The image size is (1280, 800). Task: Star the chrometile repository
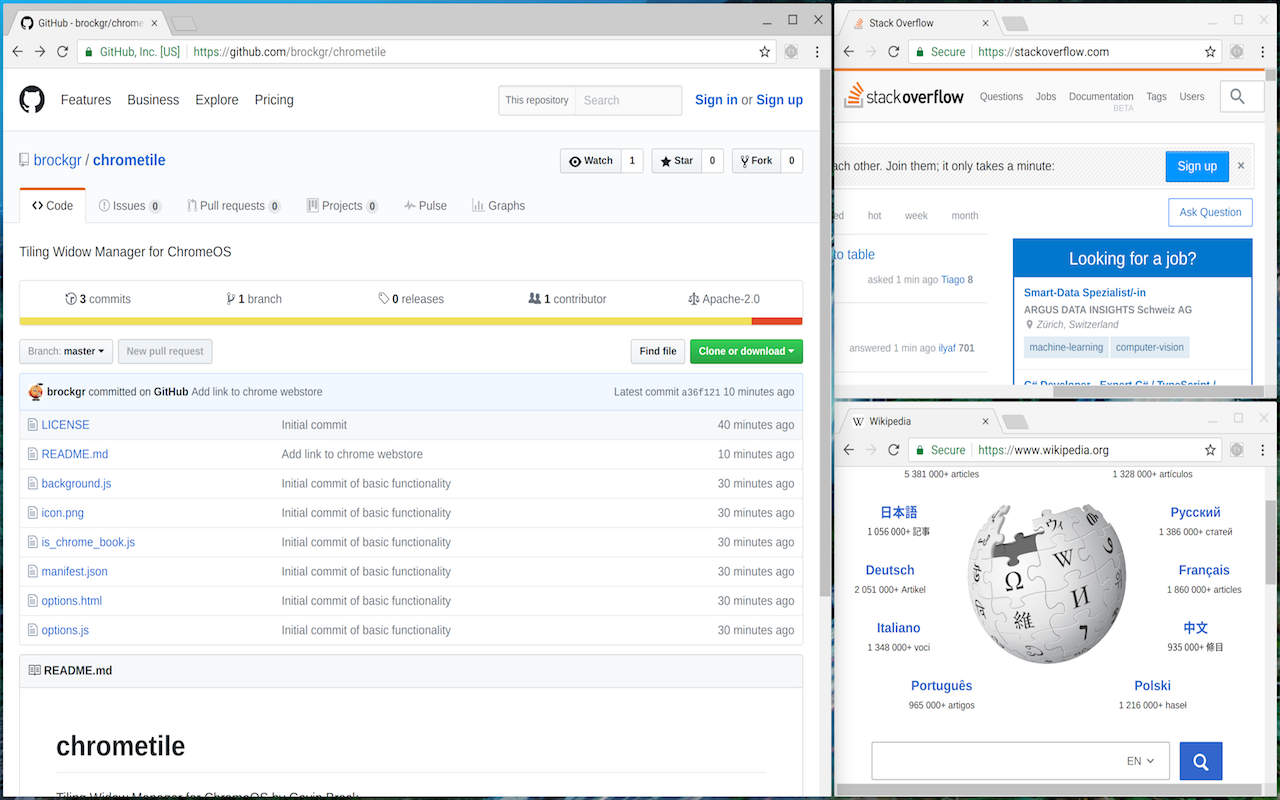click(x=676, y=160)
